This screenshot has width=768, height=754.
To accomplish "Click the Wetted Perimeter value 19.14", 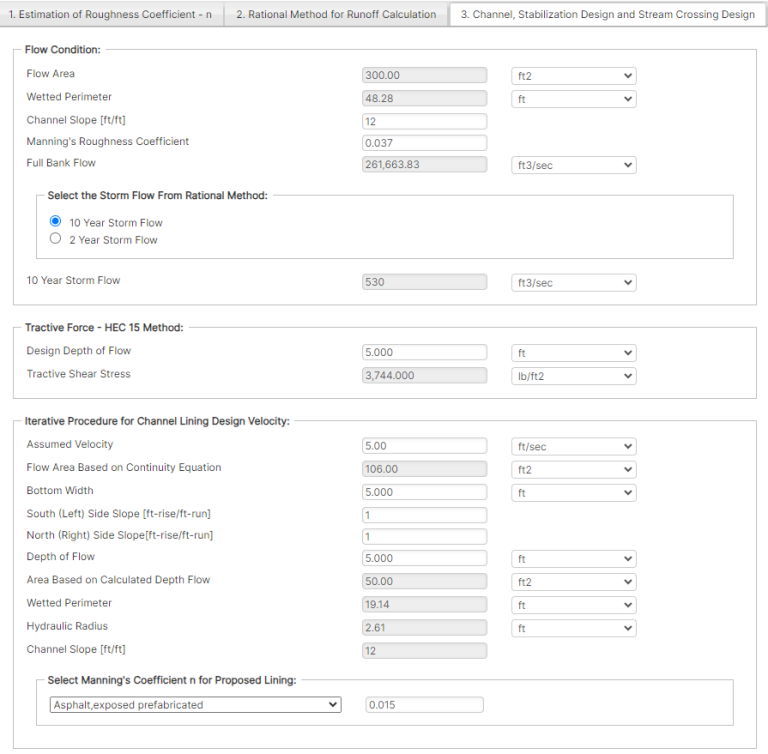I will point(425,604).
